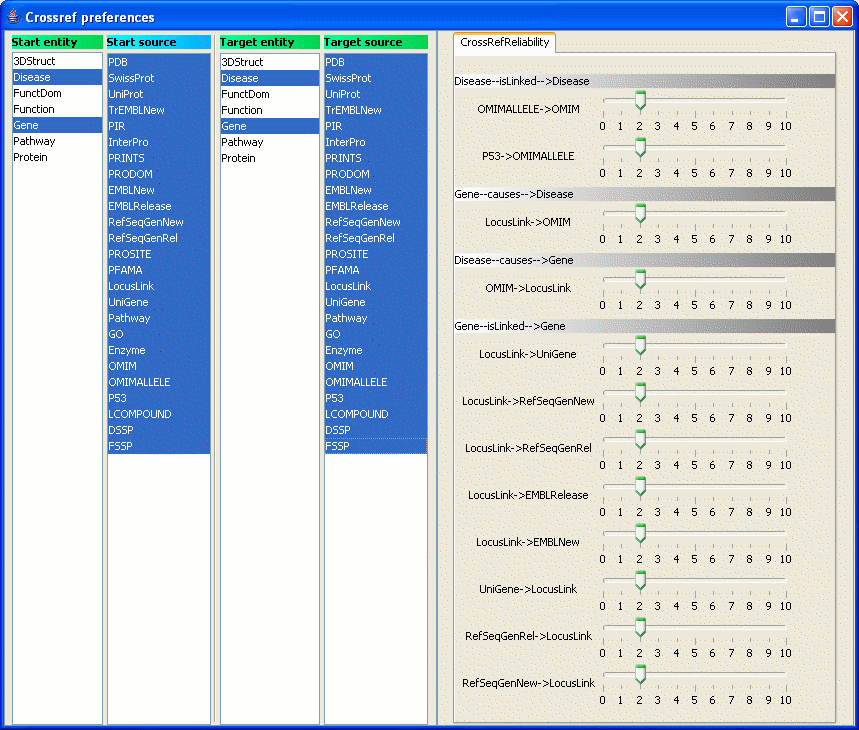The height and width of the screenshot is (730, 859).
Task: Select LCOMPOUND in Target source list
Action: click(x=376, y=414)
